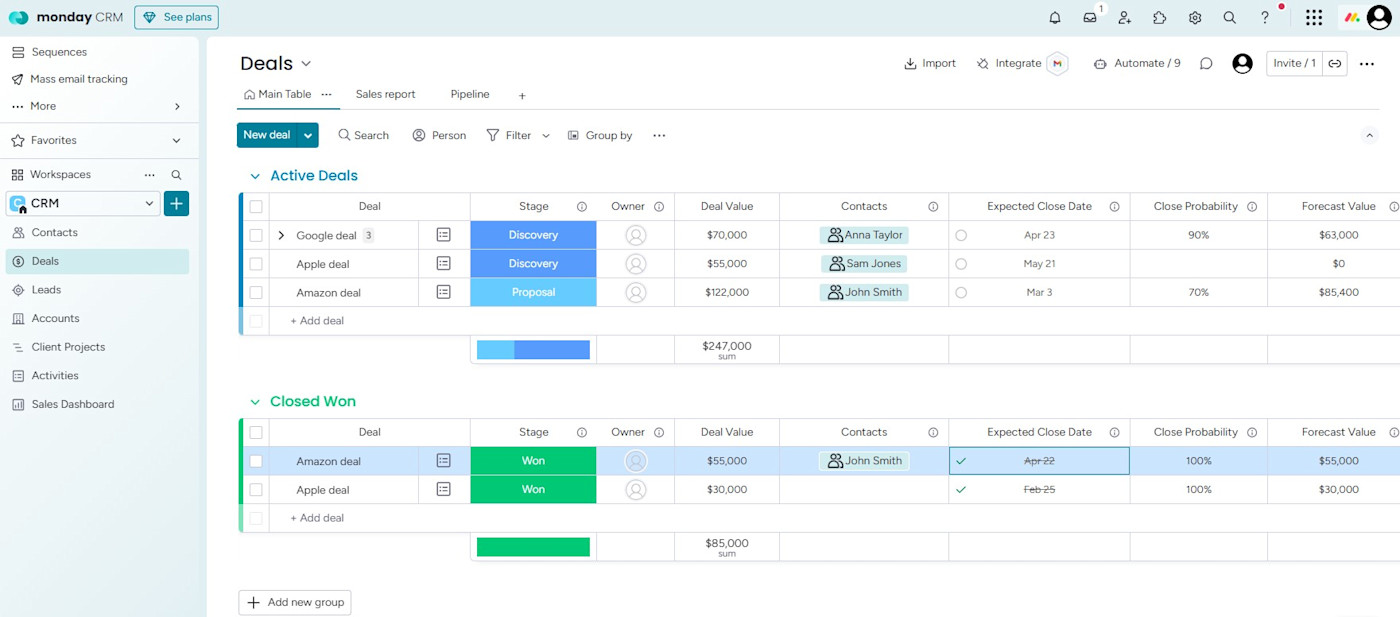
Task: Click Add deal row in Active Deals
Action: point(317,321)
